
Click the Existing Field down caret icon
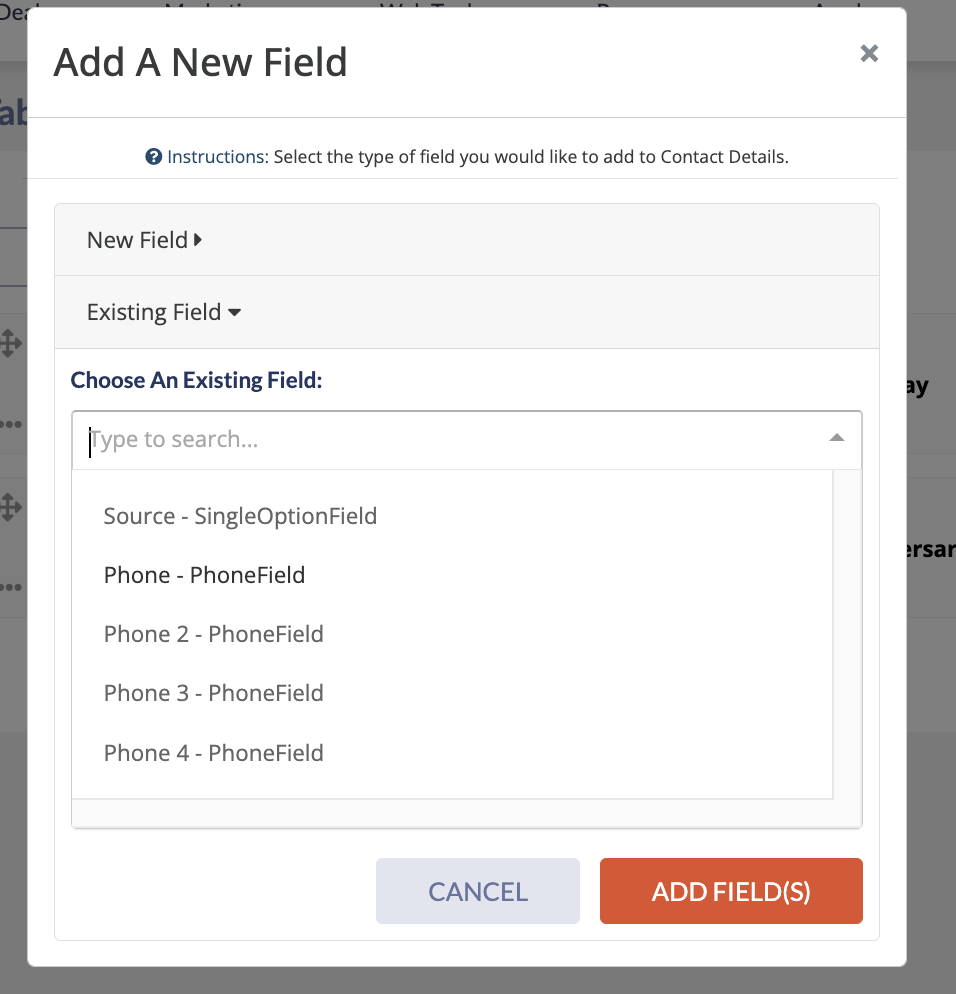[235, 313]
